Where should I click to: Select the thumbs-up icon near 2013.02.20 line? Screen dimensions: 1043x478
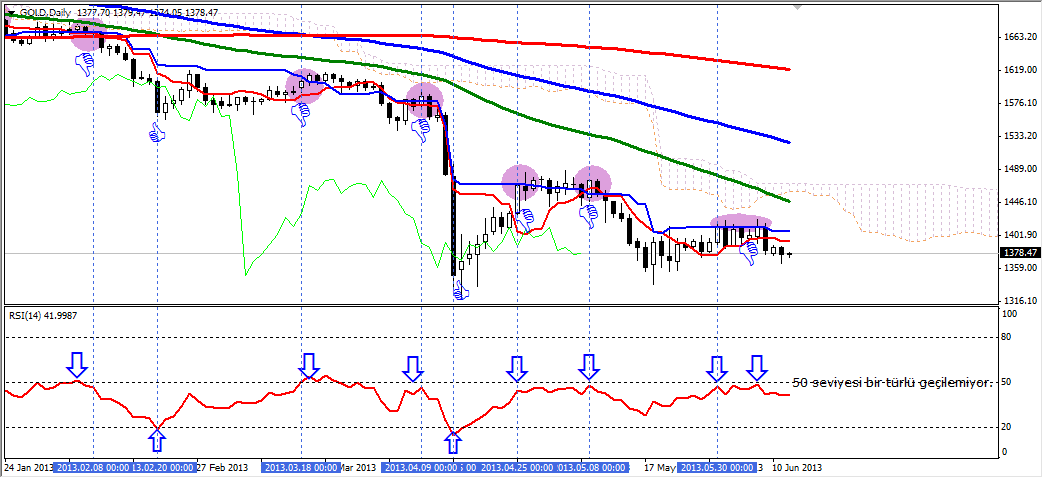pos(157,132)
